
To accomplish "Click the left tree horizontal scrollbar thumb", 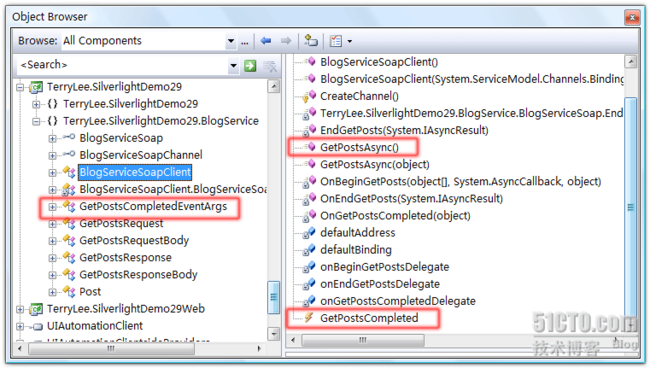I will (111, 349).
